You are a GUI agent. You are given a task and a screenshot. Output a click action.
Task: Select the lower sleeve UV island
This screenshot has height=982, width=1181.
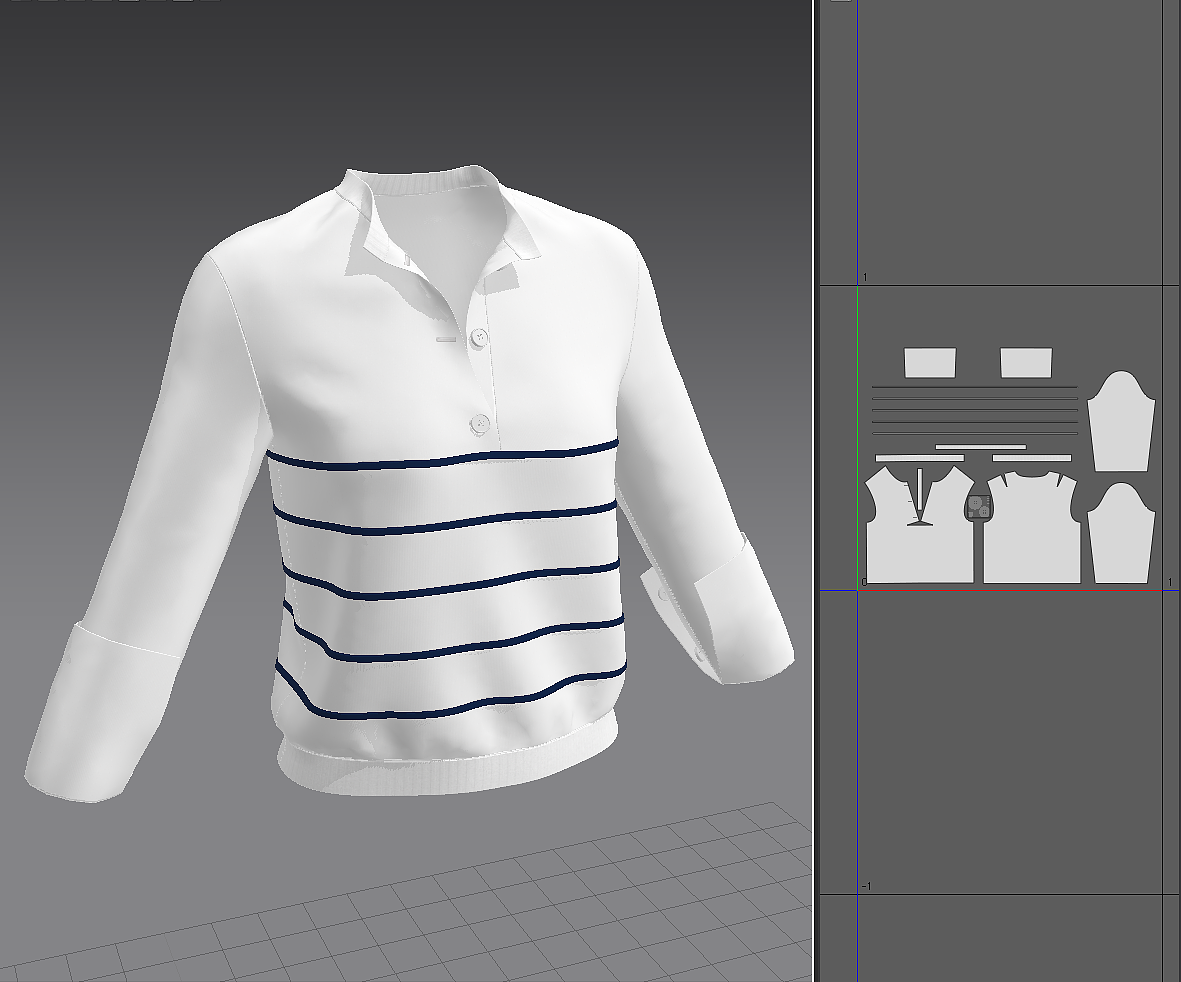pos(1121,533)
